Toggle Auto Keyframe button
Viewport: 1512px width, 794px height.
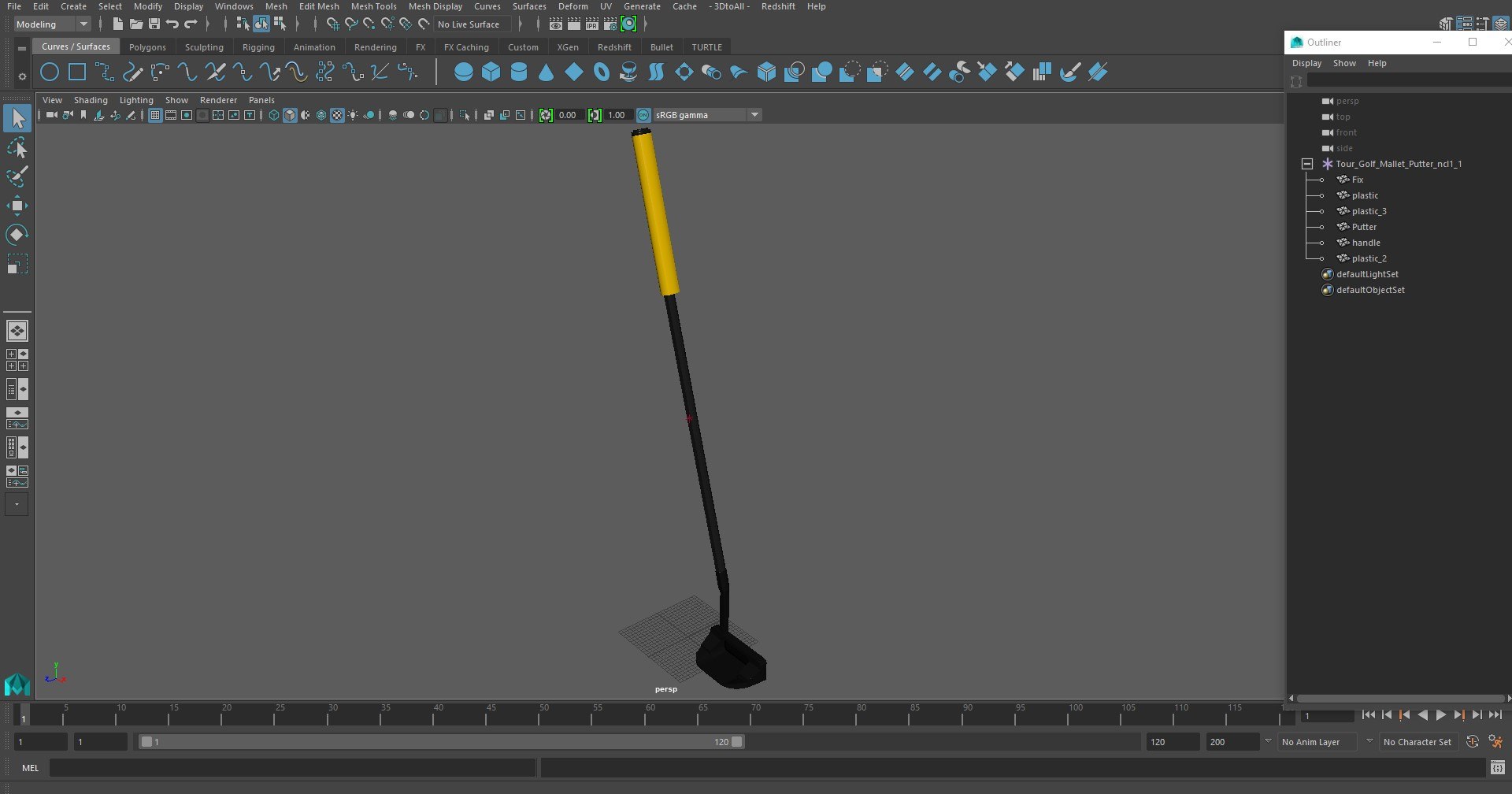(x=1473, y=741)
